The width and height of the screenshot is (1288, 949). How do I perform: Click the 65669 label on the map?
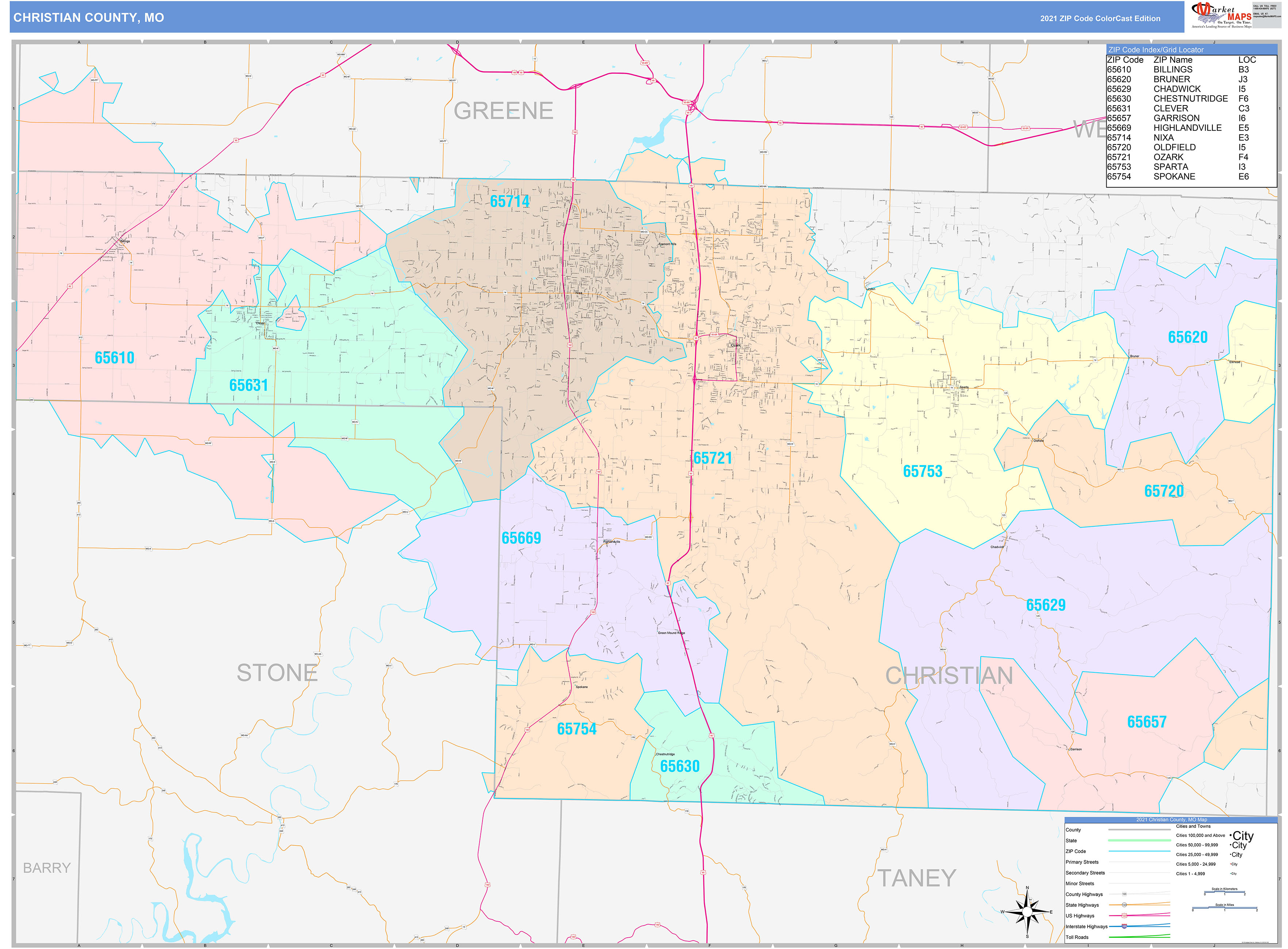[x=521, y=538]
